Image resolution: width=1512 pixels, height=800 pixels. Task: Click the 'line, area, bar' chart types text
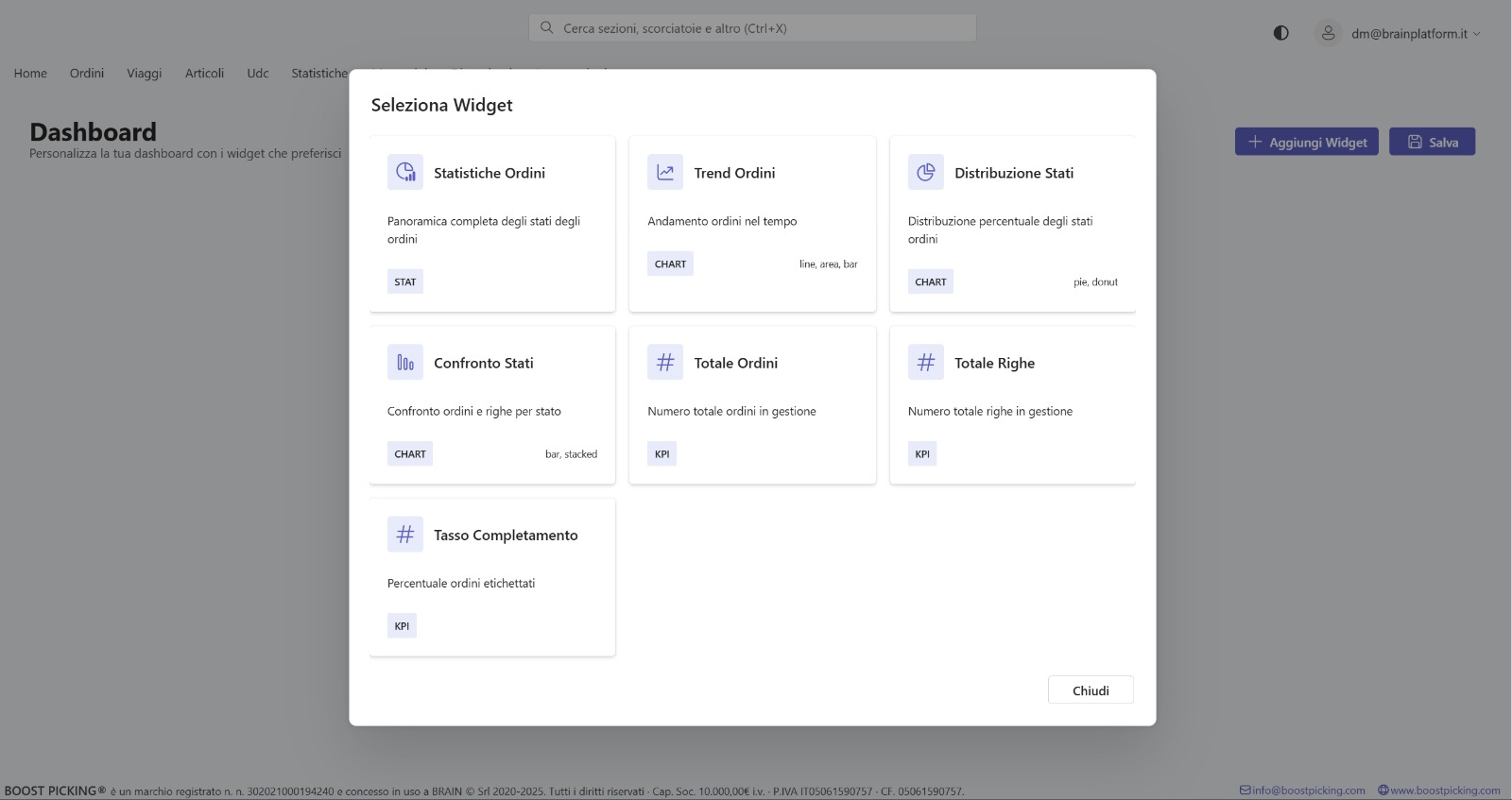[828, 264]
